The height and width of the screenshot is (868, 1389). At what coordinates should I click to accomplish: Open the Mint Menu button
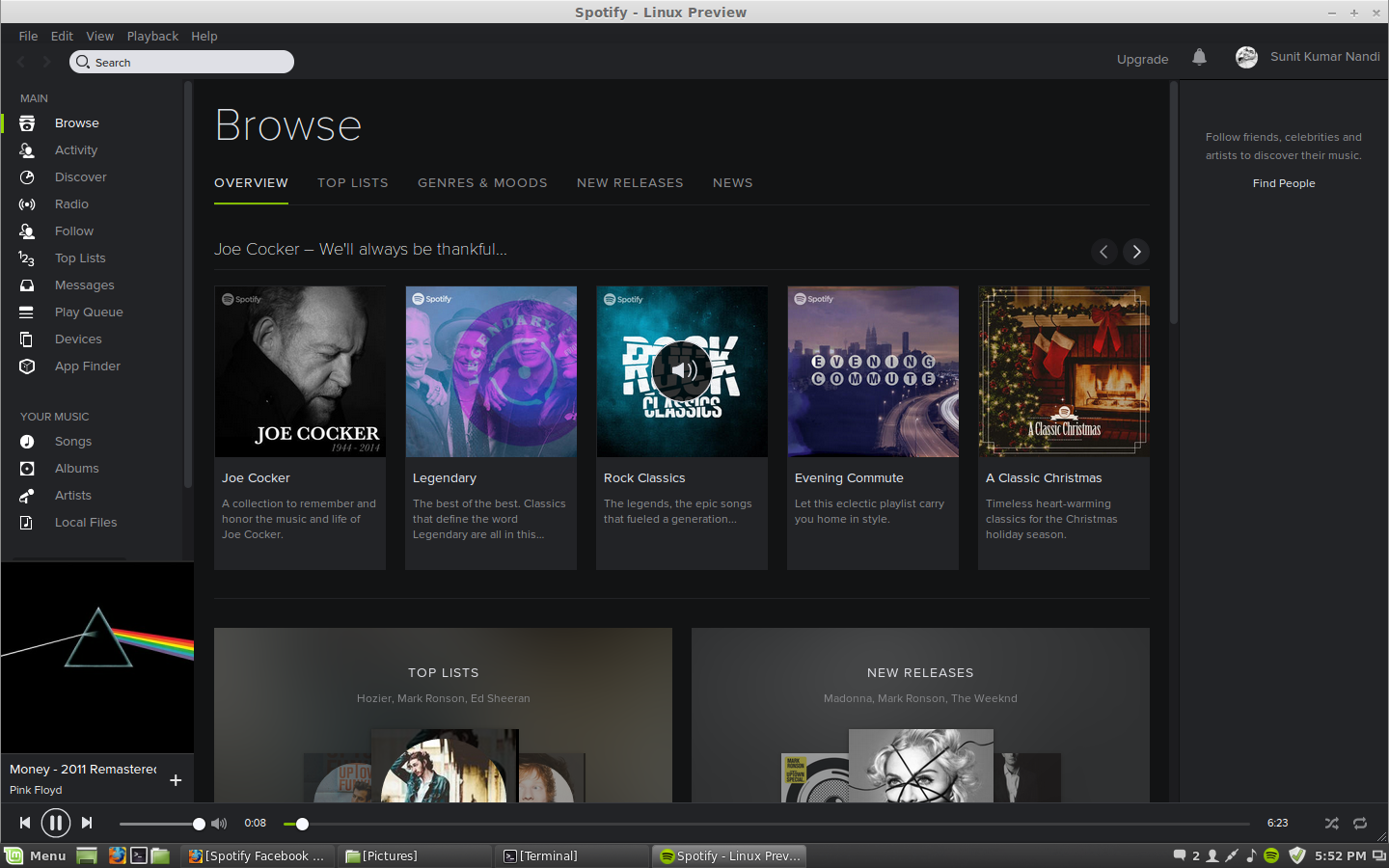(x=36, y=855)
